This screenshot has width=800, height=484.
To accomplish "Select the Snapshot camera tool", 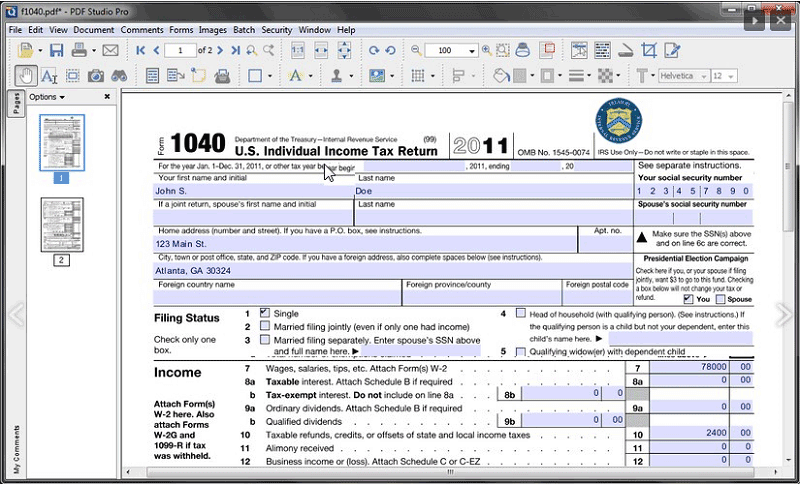I will [95, 77].
